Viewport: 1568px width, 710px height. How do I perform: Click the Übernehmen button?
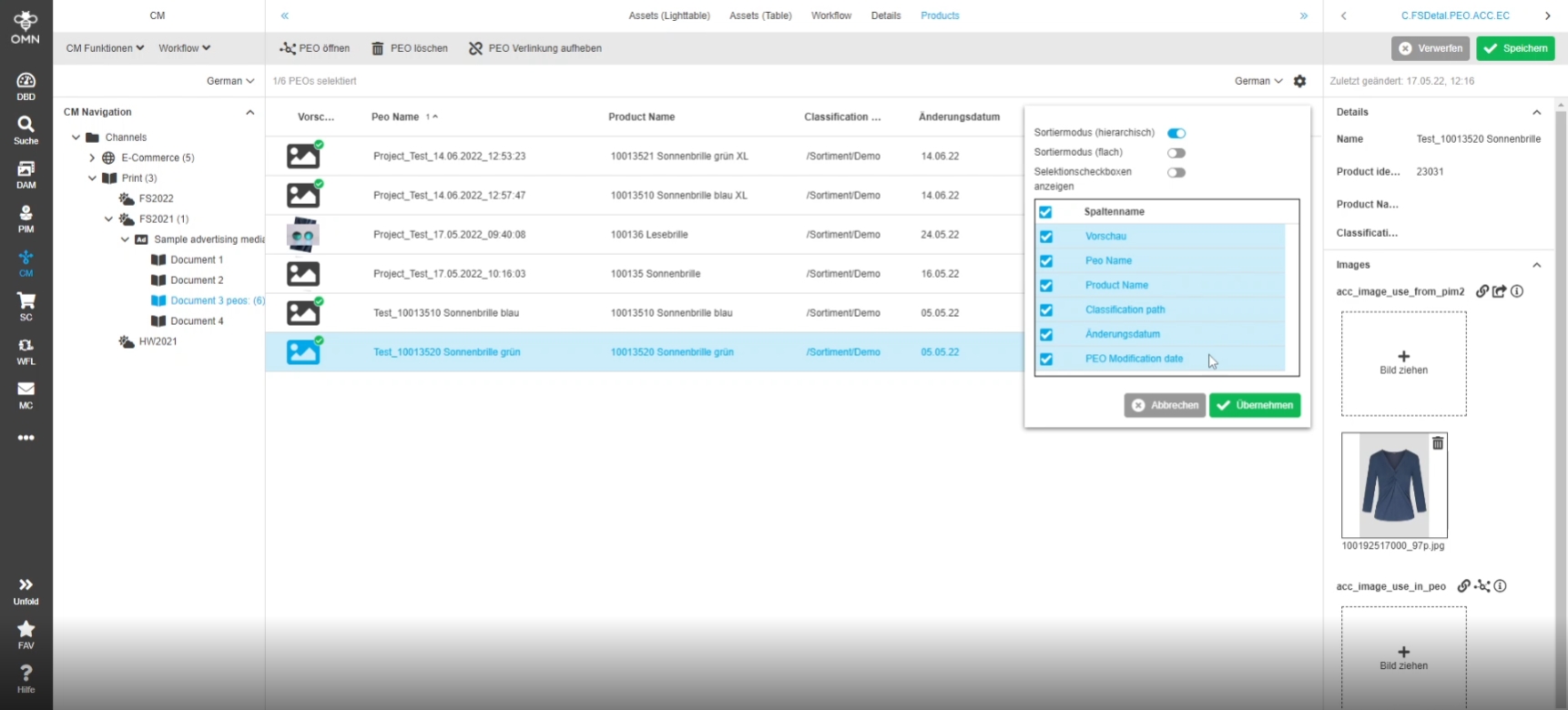click(x=1254, y=405)
